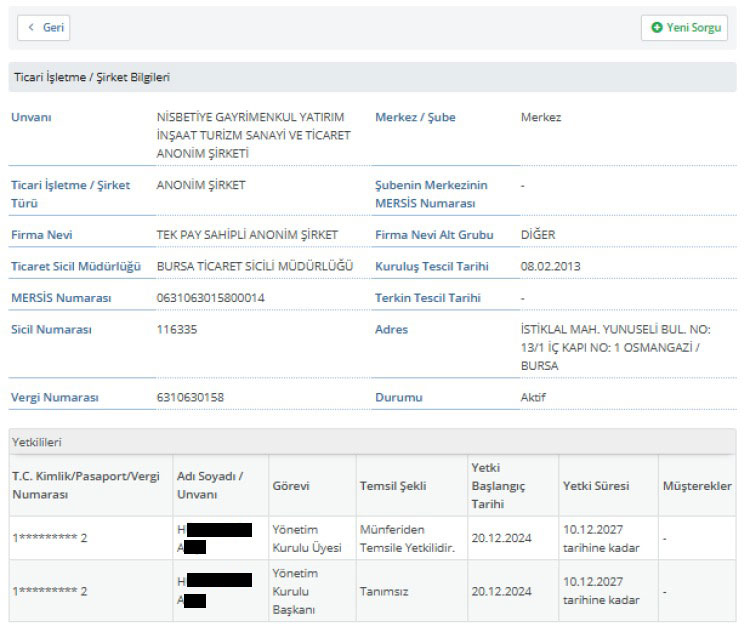Click the NİSBETİYE GAYRİMENKUL company title text
This screenshot has width=750, height=638.
(253, 135)
